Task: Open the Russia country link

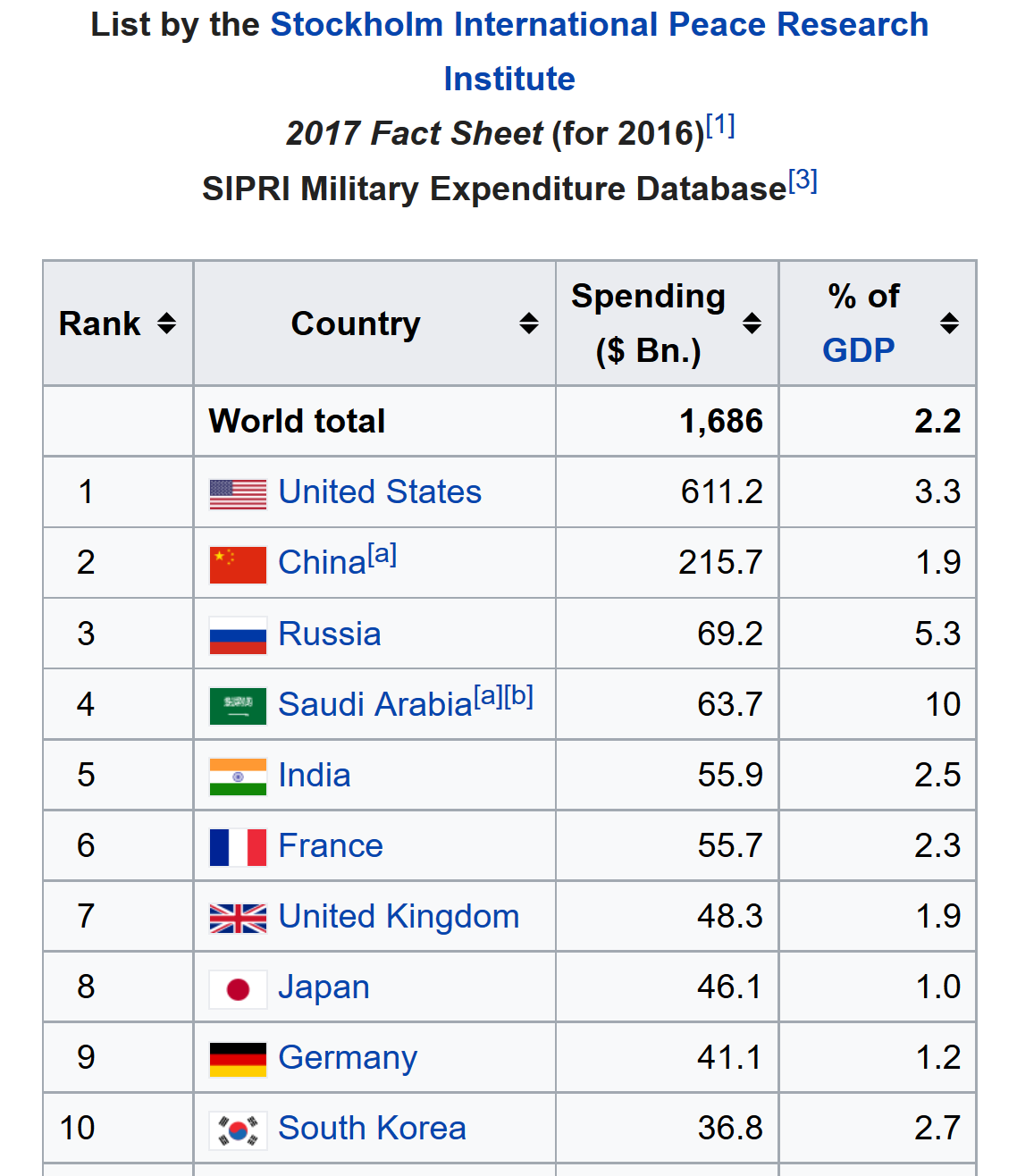Action: (330, 634)
